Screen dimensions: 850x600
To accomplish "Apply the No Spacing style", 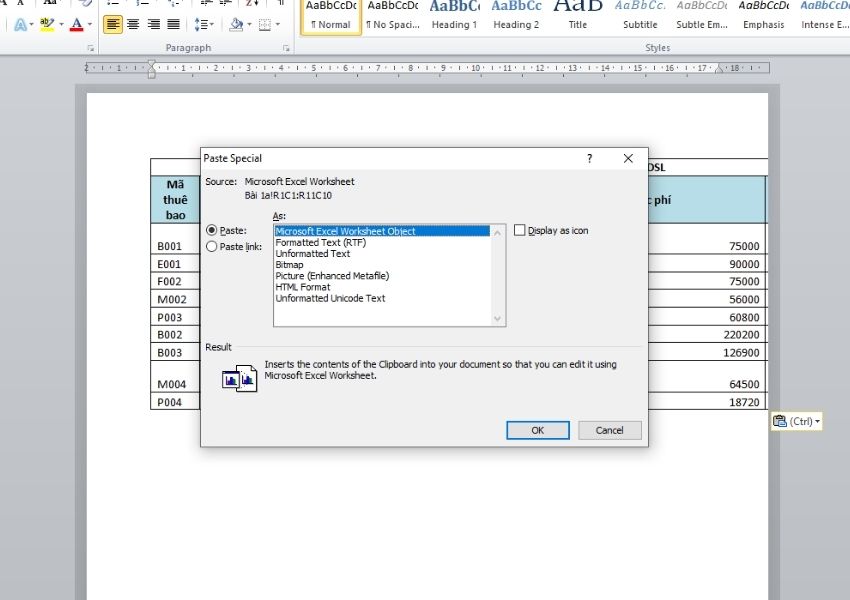I will pos(393,16).
